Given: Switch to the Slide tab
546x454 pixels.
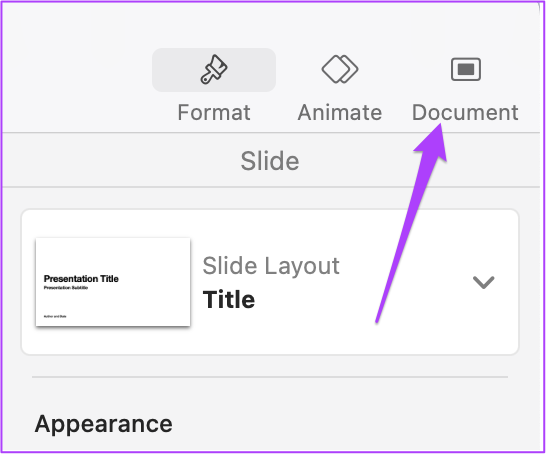Looking at the screenshot, I should 270,161.
